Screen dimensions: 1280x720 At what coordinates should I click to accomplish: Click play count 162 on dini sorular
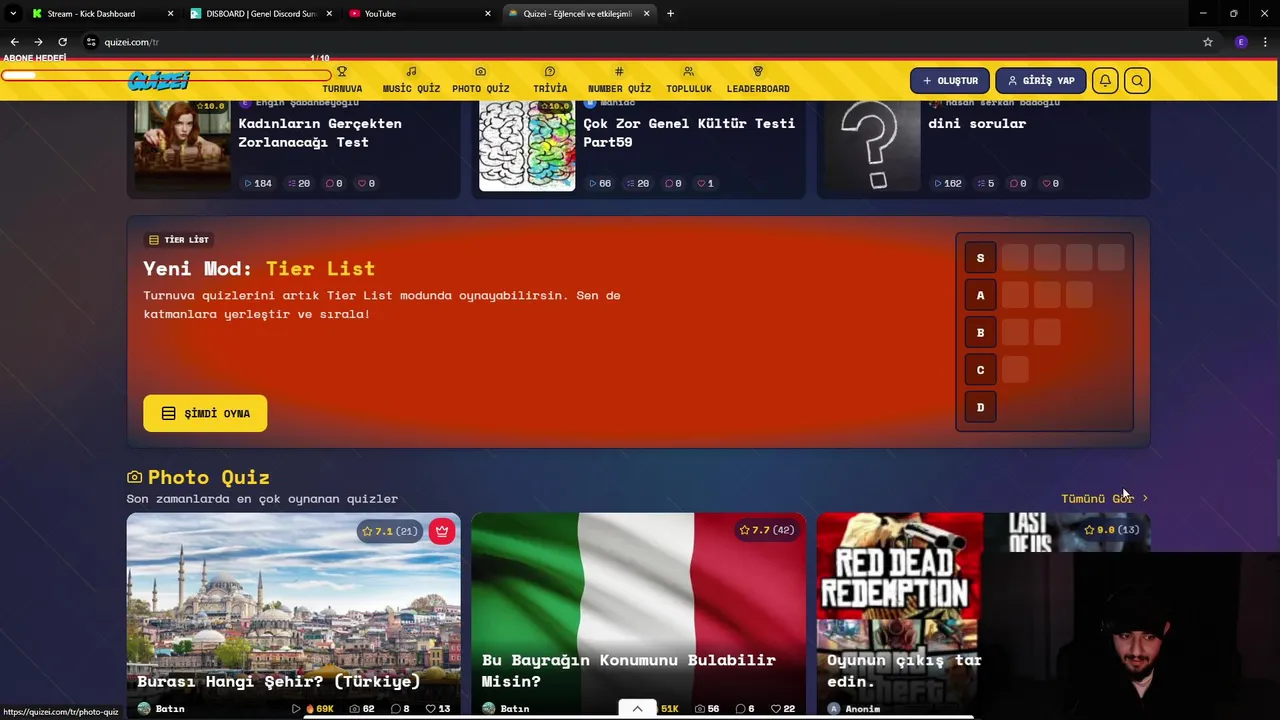[x=947, y=183]
